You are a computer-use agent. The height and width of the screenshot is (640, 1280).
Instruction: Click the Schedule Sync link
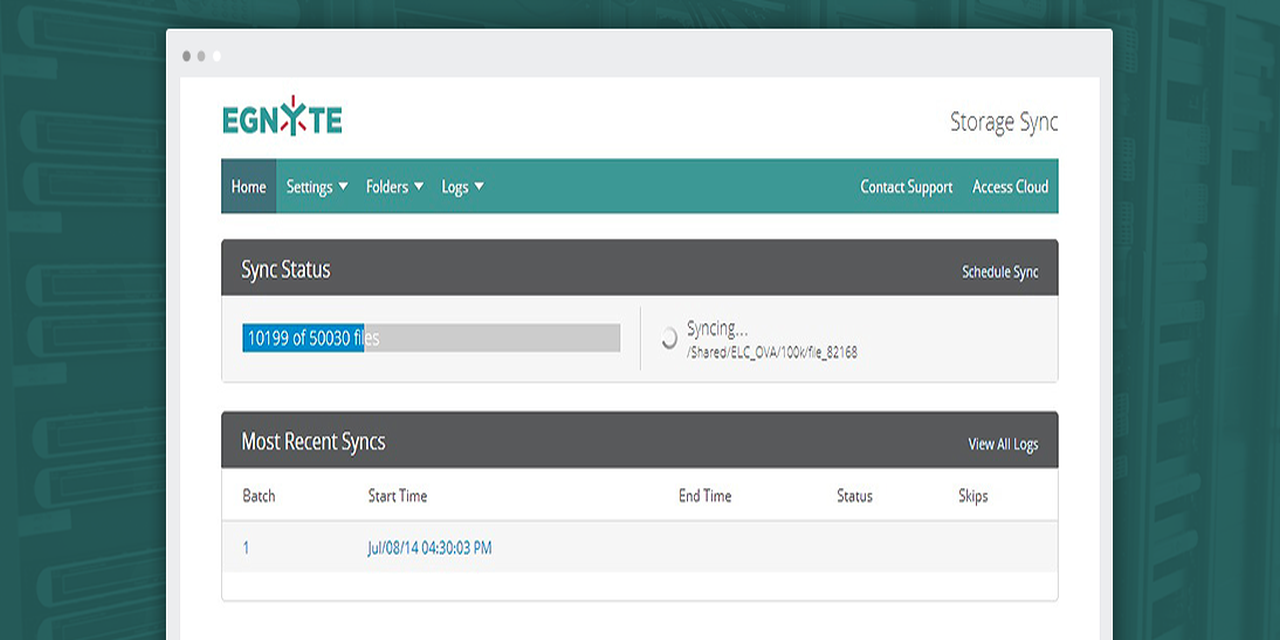(x=1000, y=272)
